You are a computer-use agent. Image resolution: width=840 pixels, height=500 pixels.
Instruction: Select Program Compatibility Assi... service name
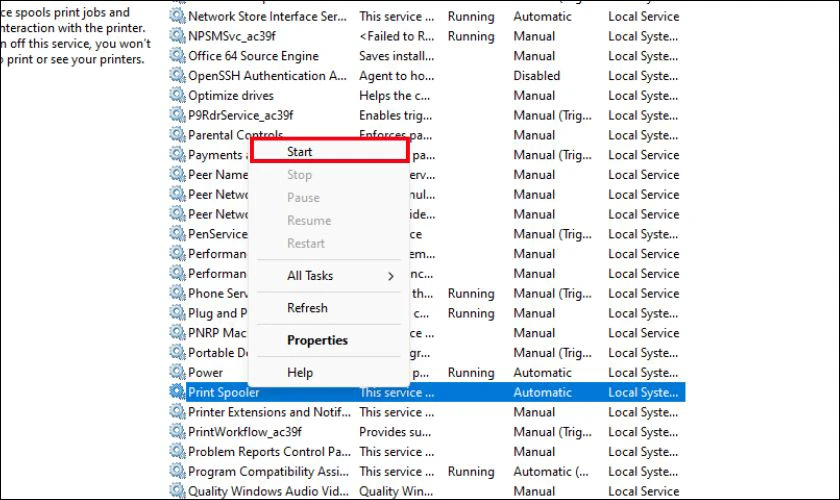tap(268, 472)
